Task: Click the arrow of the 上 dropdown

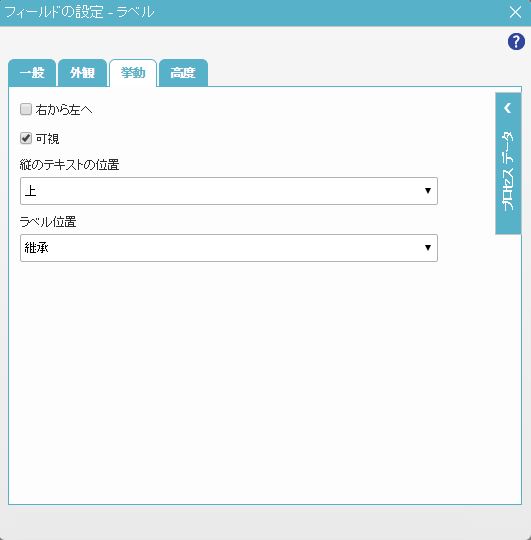Action: pyautogui.click(x=428, y=191)
